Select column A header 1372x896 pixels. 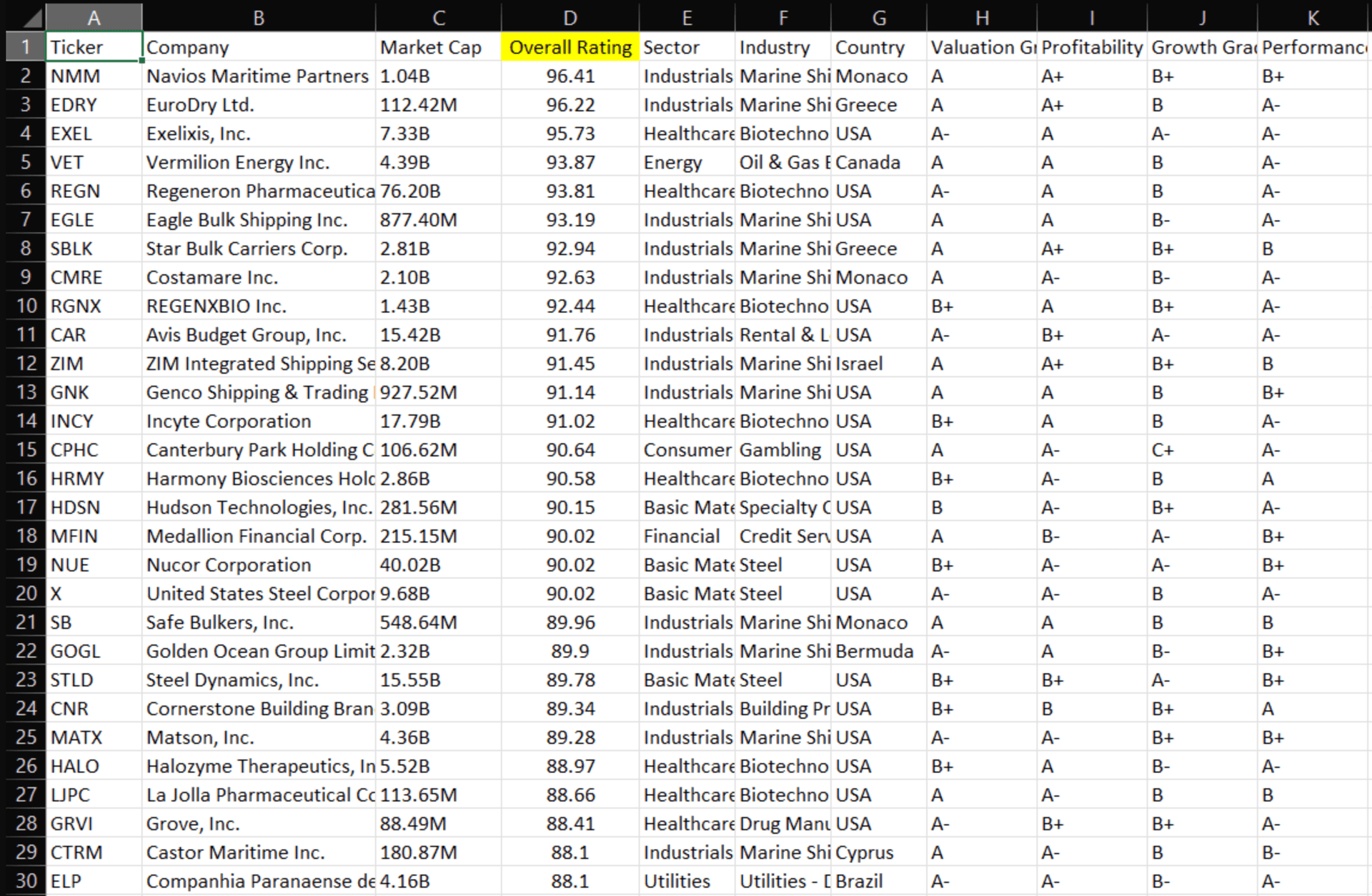pyautogui.click(x=94, y=17)
